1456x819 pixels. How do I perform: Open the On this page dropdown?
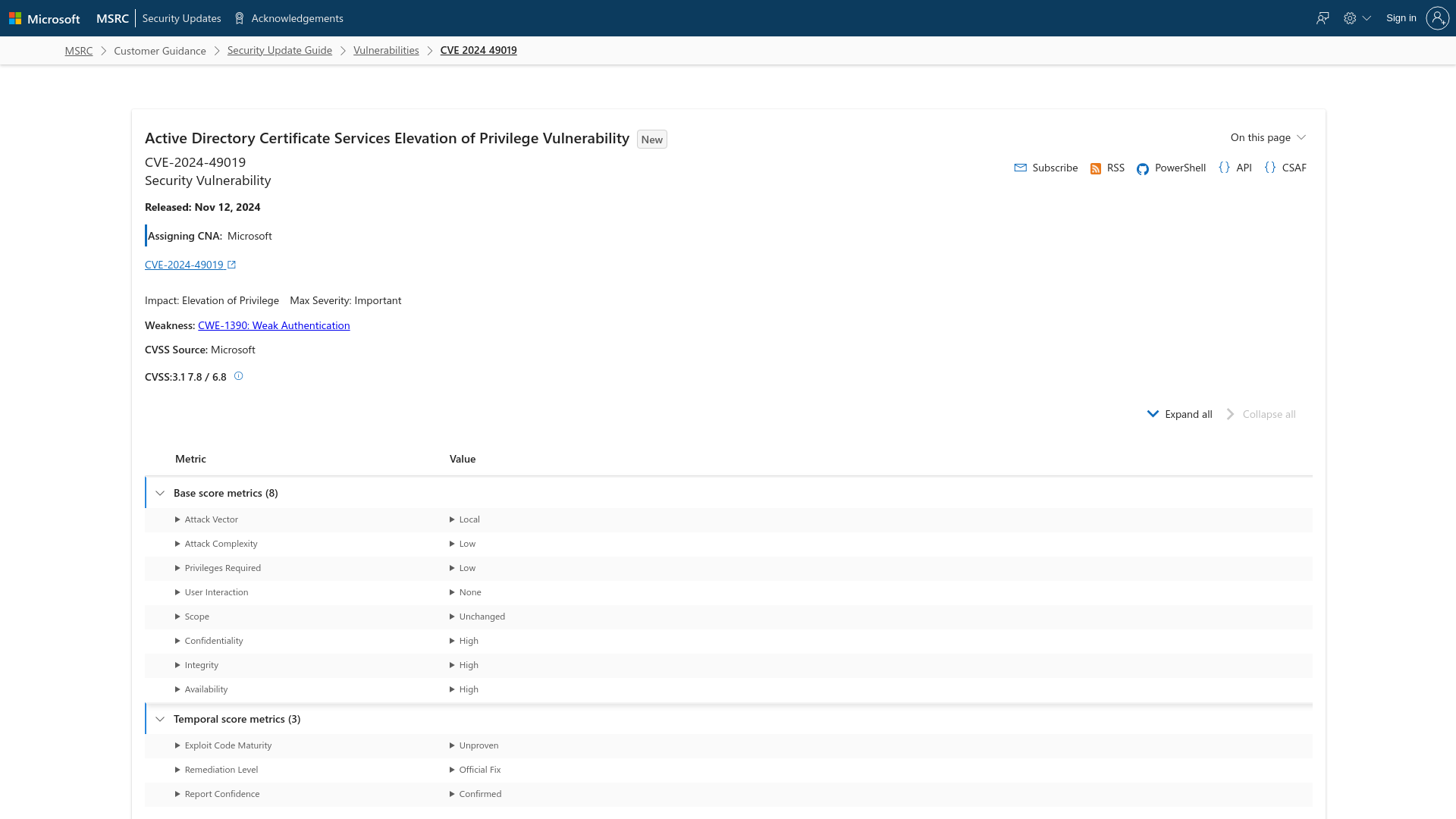[x=1268, y=137]
